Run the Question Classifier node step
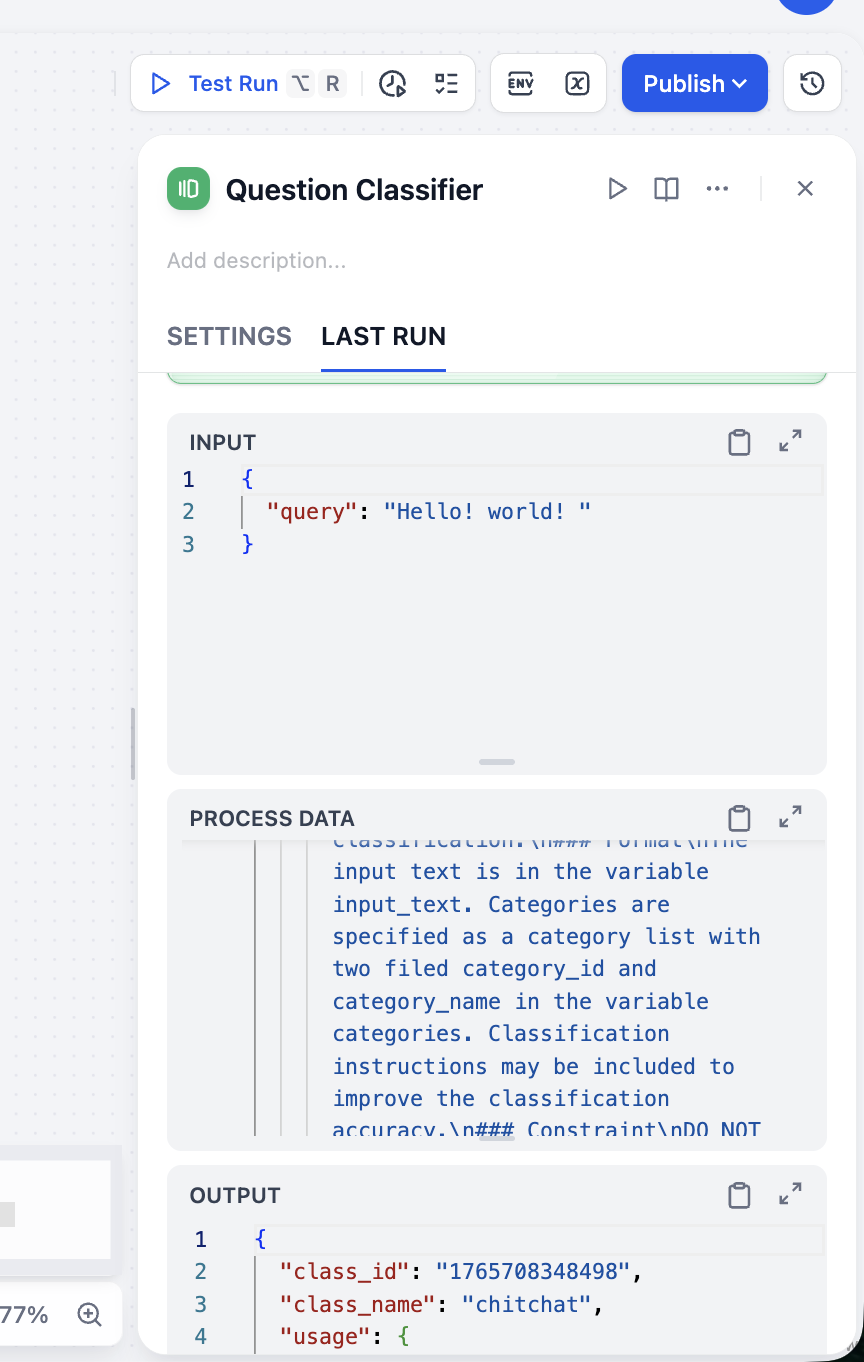Viewport: 864px width, 1362px height. [617, 188]
